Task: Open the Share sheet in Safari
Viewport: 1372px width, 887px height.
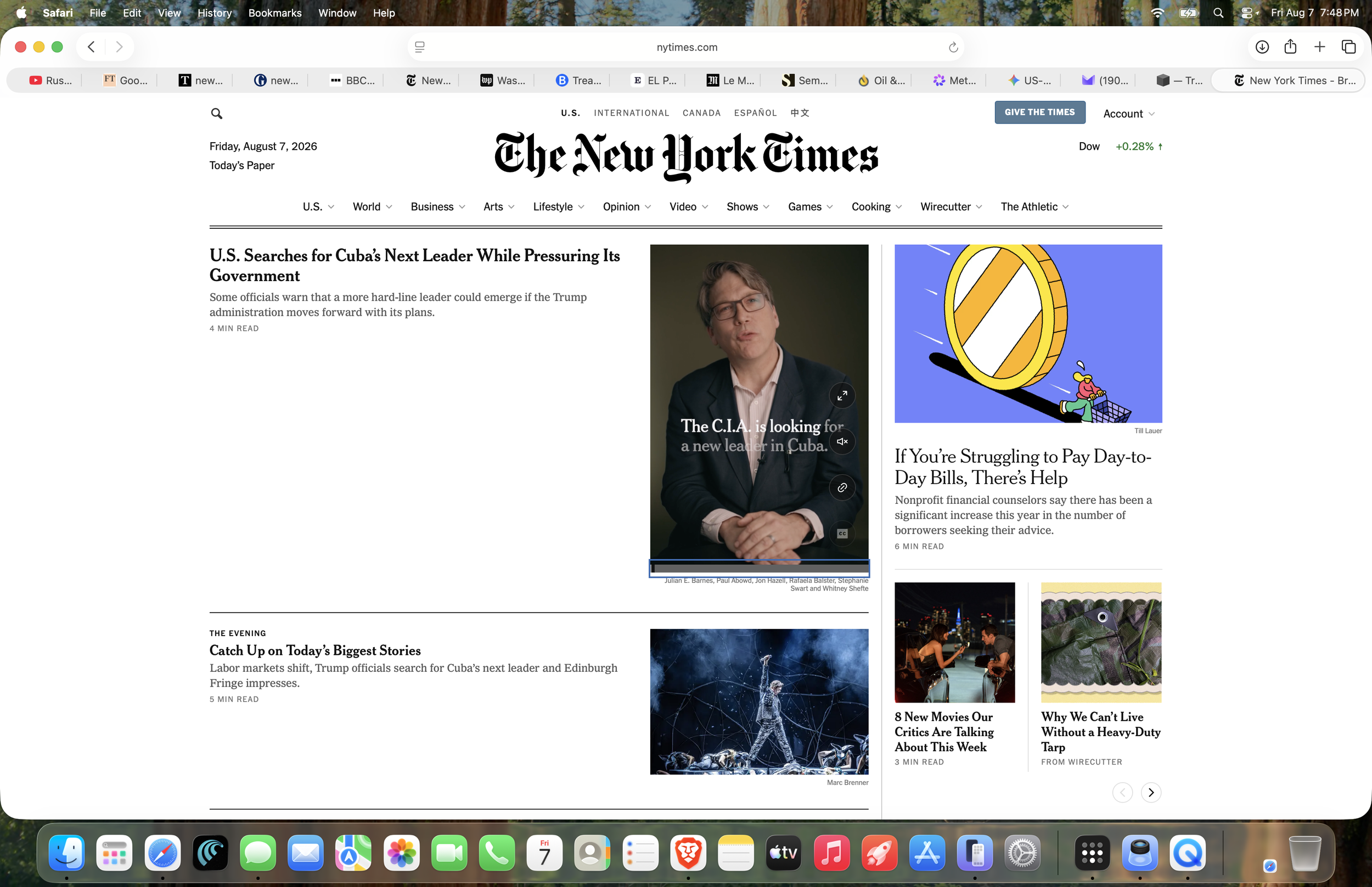Action: point(1290,47)
